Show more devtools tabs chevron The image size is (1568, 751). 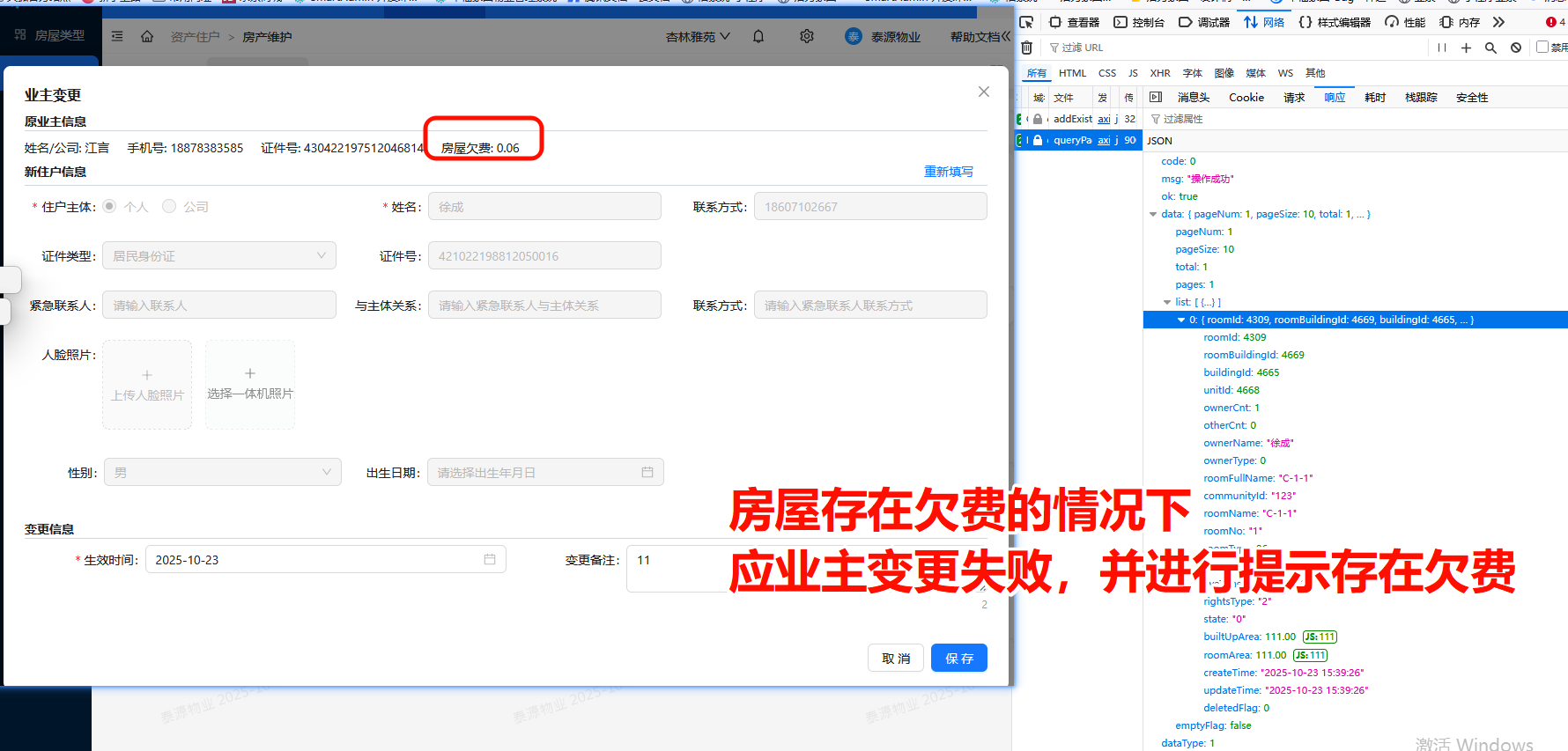(x=1498, y=22)
